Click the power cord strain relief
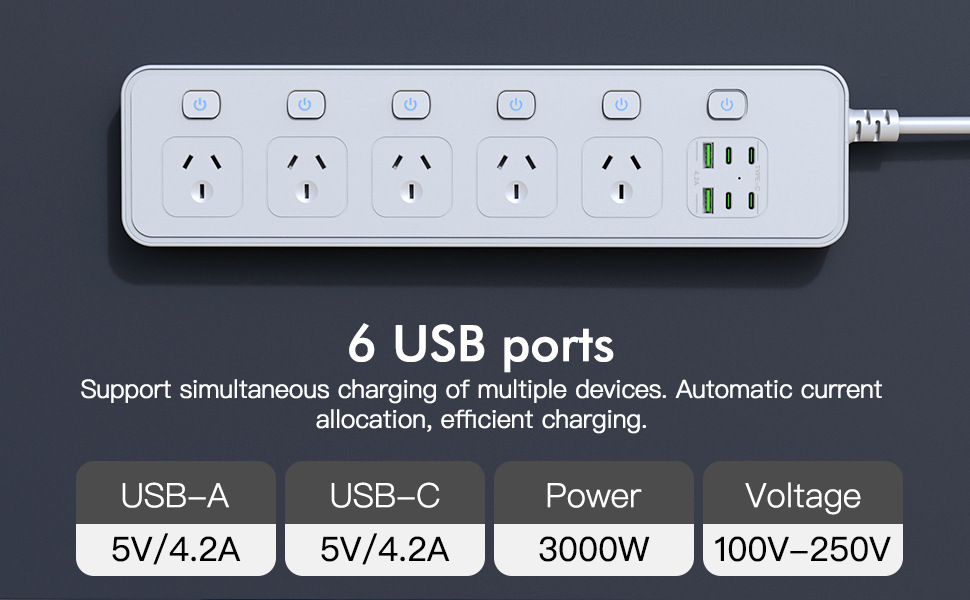This screenshot has height=600, width=970. click(873, 125)
